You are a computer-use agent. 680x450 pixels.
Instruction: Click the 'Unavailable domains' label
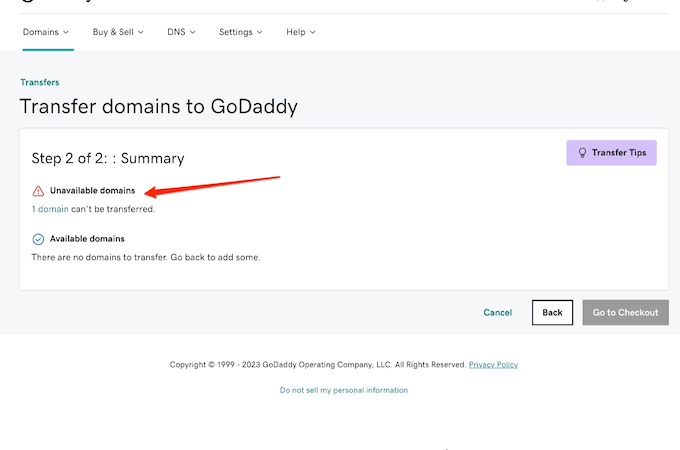pos(92,190)
